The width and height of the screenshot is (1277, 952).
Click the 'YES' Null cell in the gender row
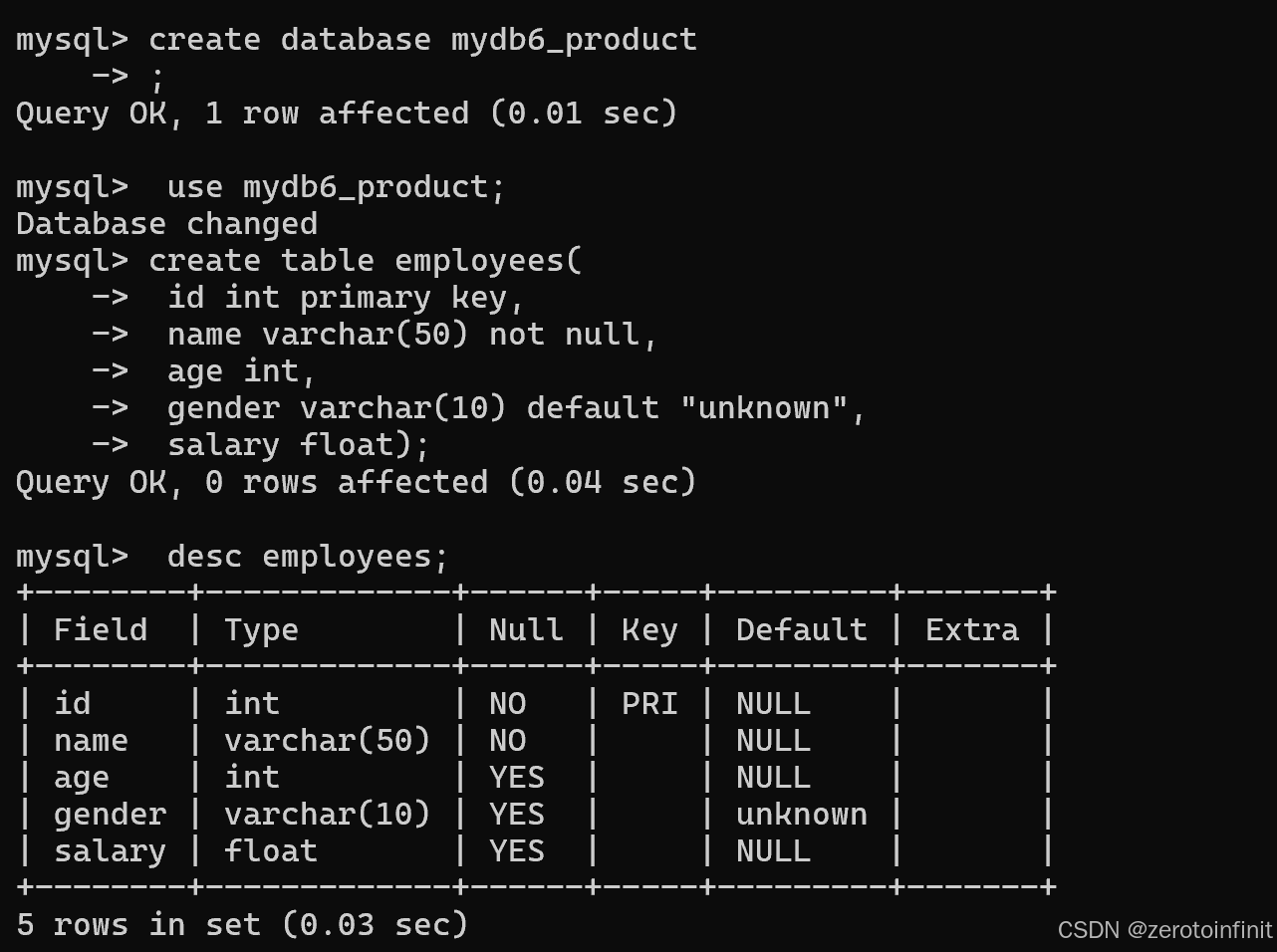coord(517,814)
